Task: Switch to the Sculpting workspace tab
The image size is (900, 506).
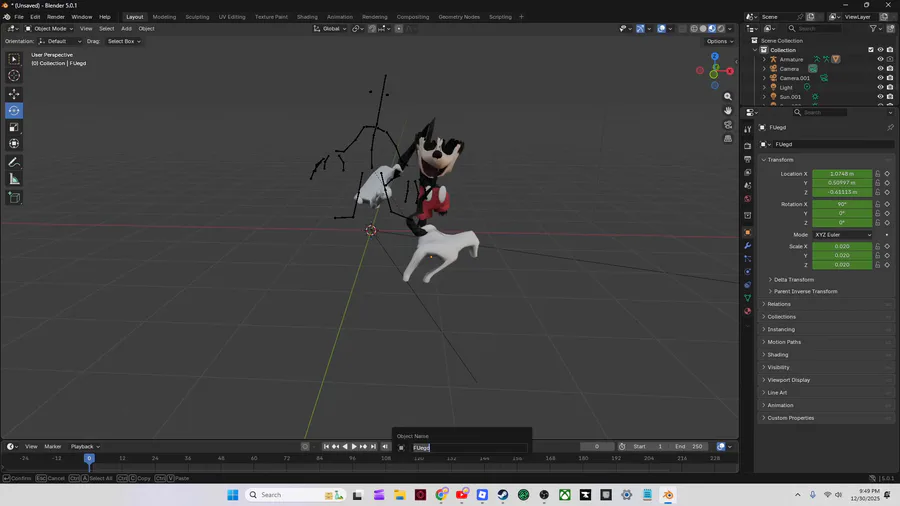Action: point(197,17)
